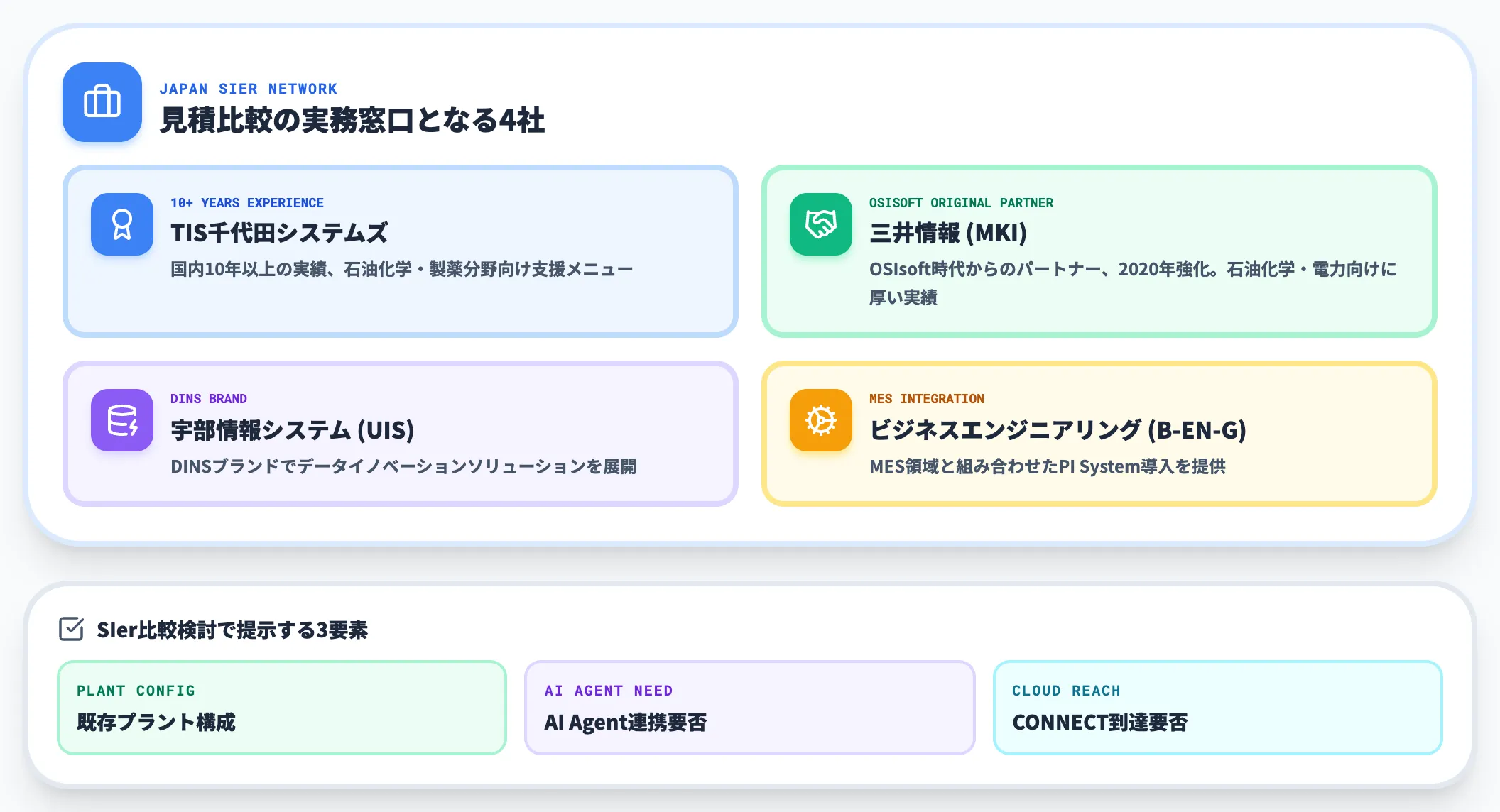This screenshot has width=1500, height=812.
Task: Click the JAPAN SIER NETWORK label
Action: click(249, 89)
